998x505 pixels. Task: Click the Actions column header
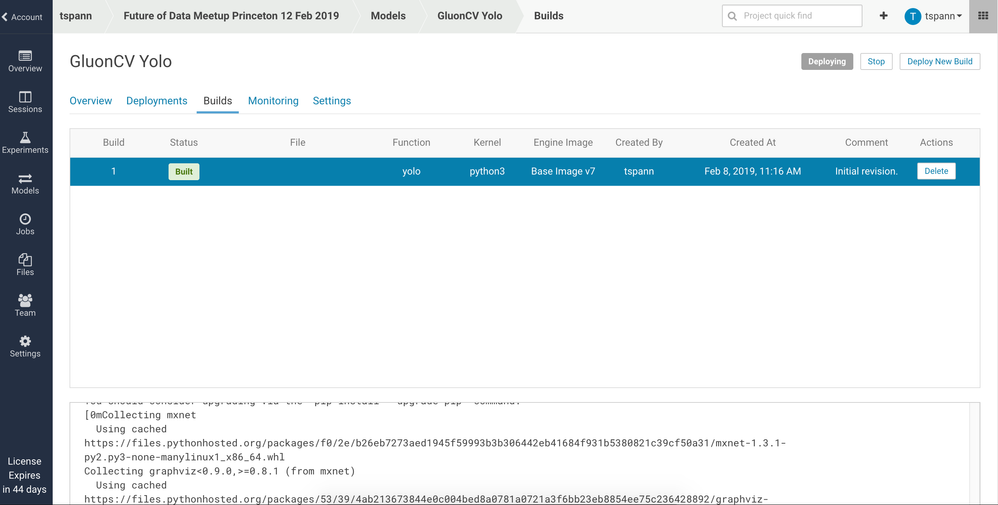click(936, 143)
